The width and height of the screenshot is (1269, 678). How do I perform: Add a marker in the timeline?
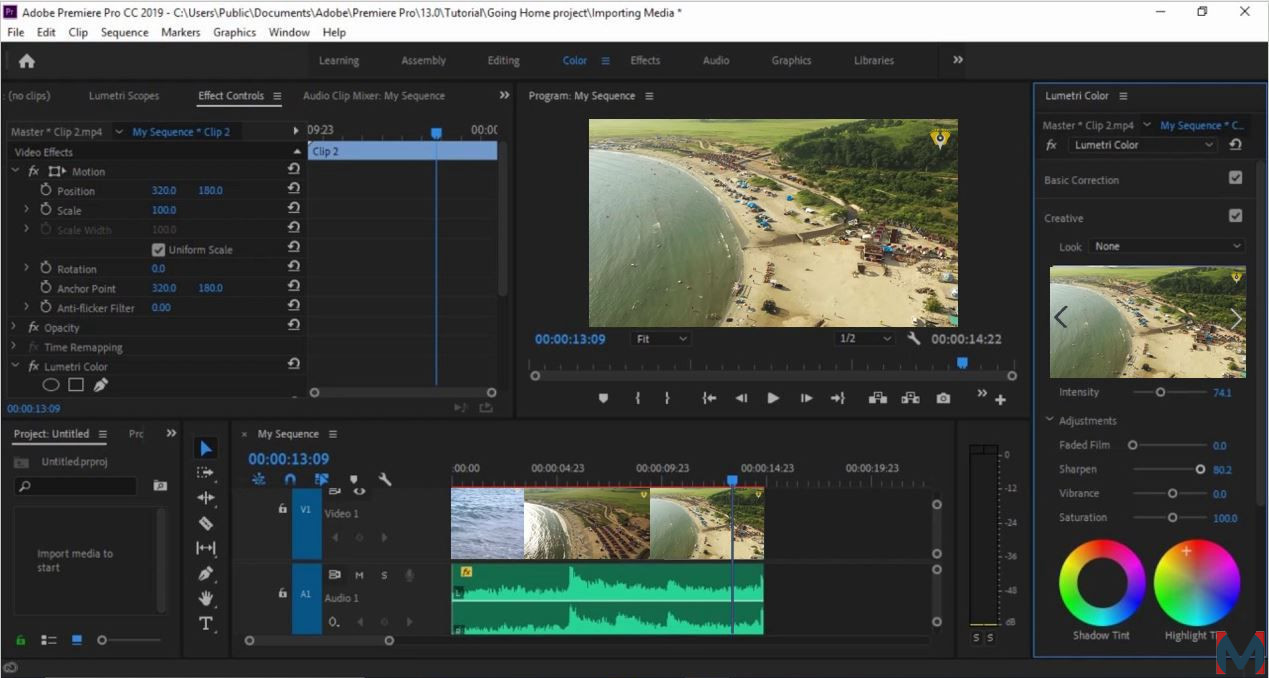[354, 480]
